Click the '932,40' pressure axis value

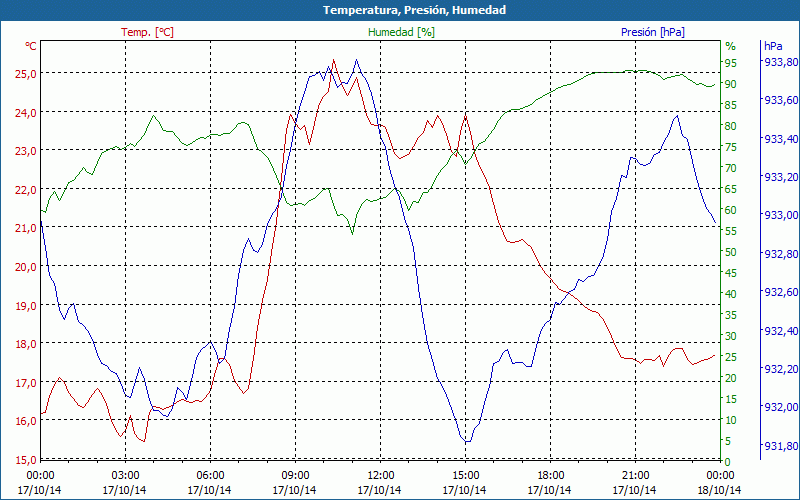point(780,331)
